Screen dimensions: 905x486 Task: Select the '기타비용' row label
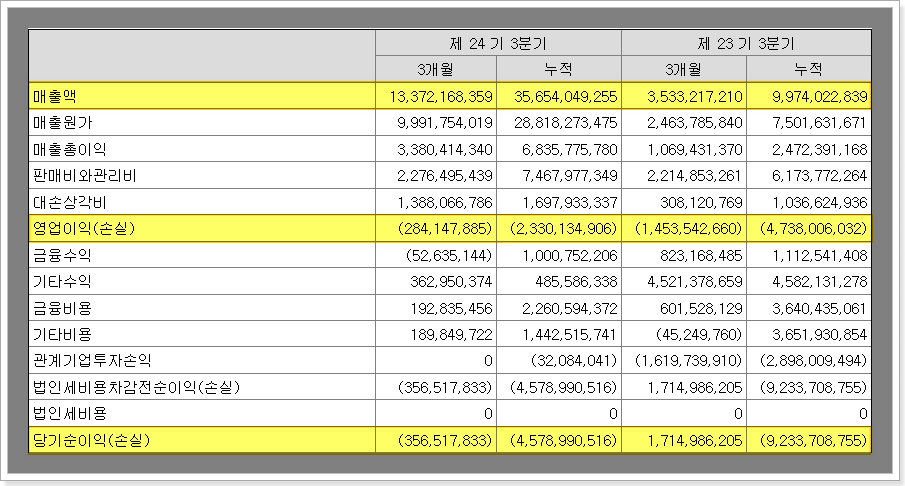(x=62, y=334)
